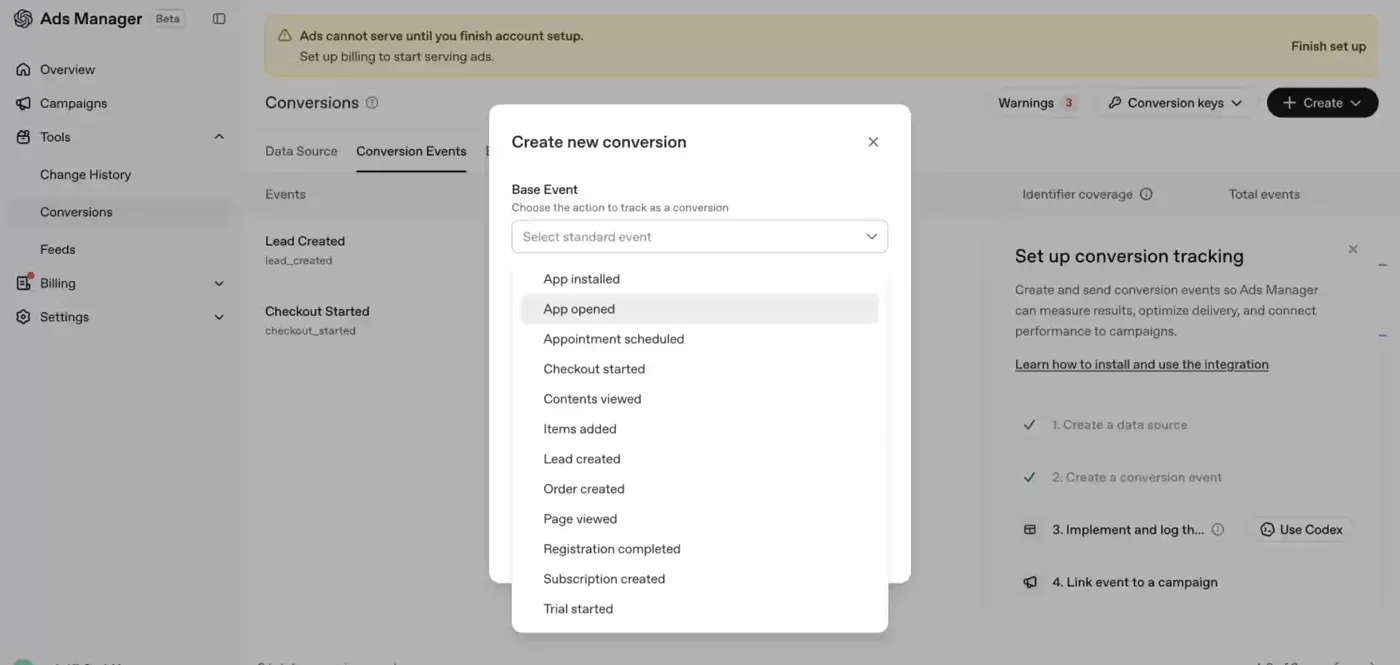Choose Subscription created from the list
Screen dimensions: 1400x665
tap(699, 579)
